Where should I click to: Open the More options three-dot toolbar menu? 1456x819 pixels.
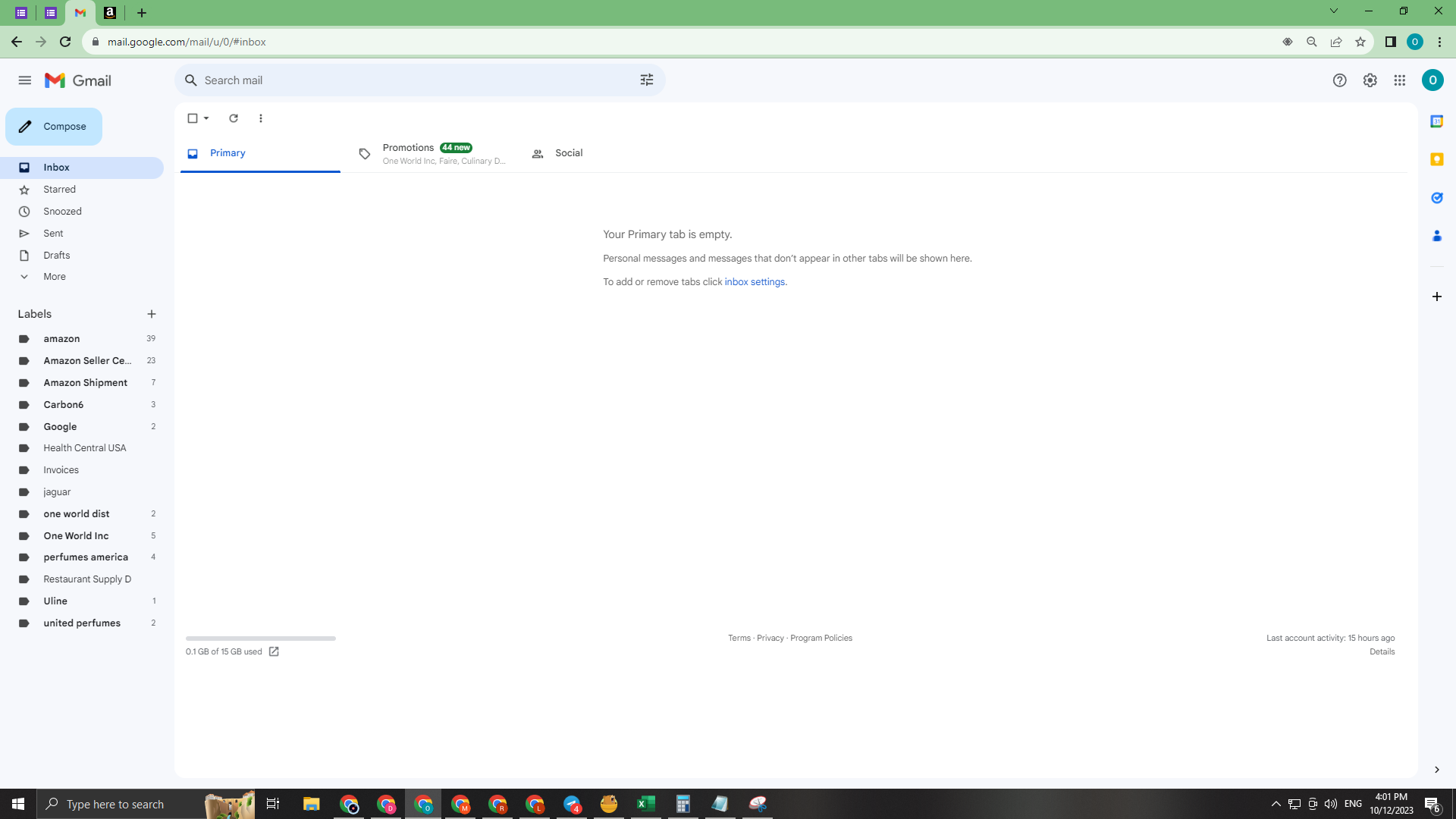(x=261, y=118)
